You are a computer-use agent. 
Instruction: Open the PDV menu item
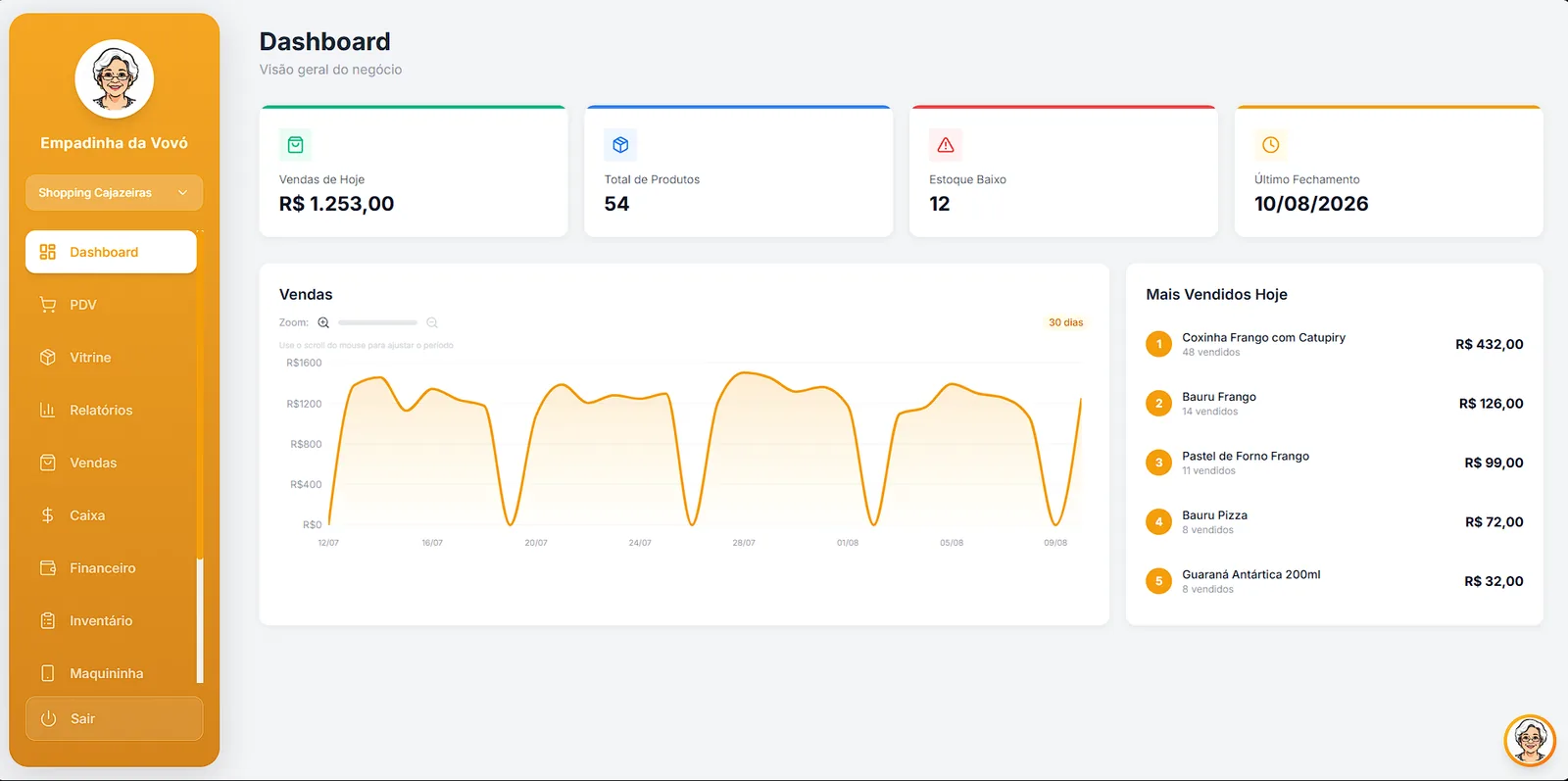point(111,305)
